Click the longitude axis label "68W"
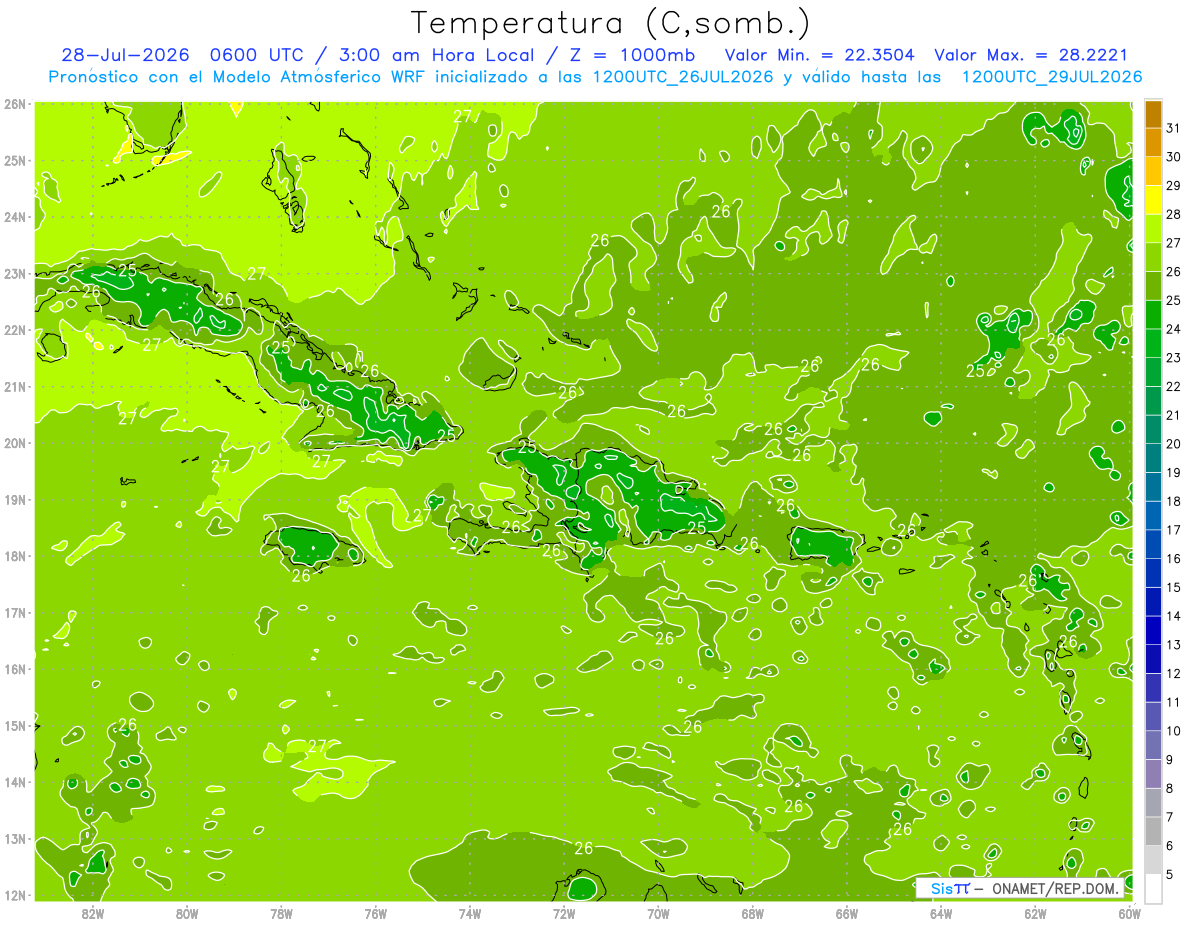Viewport: 1200px width, 927px height. click(x=752, y=913)
